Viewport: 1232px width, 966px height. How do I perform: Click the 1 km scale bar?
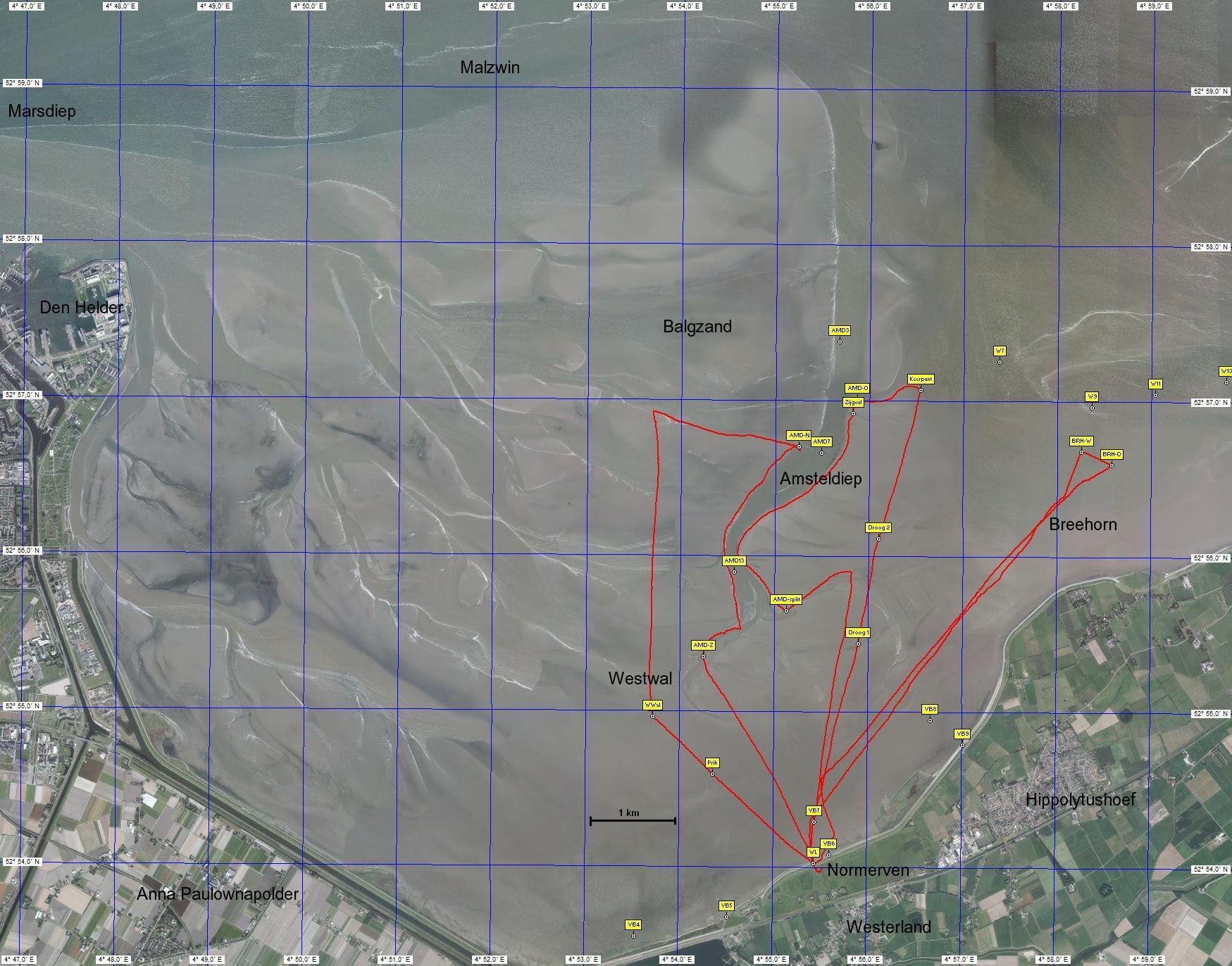point(633,820)
